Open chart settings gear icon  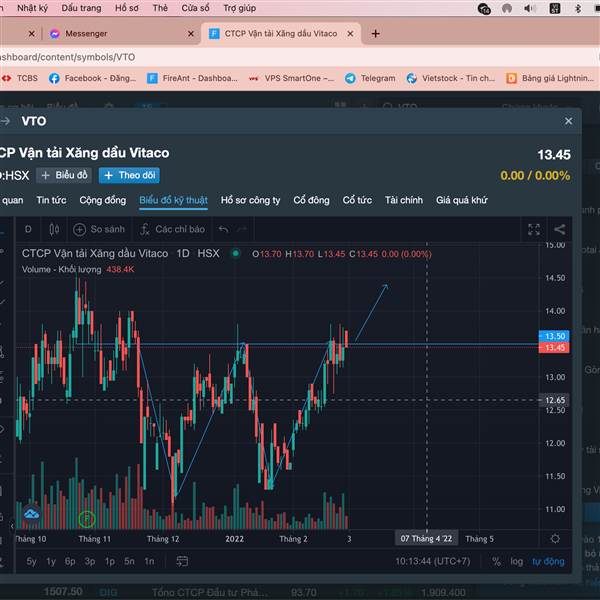[x=555, y=539]
